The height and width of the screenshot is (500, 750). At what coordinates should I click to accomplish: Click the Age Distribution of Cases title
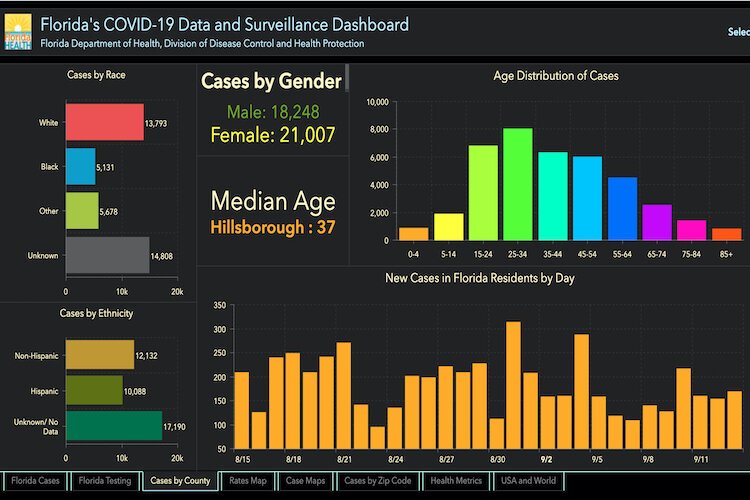tap(556, 76)
